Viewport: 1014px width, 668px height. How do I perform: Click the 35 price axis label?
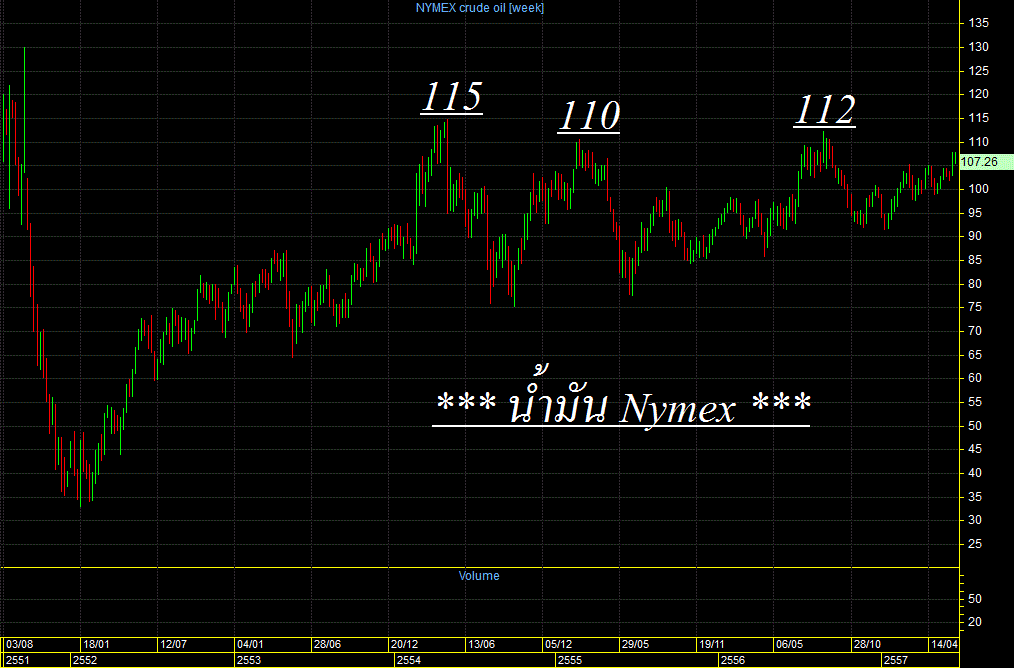pyautogui.click(x=975, y=497)
